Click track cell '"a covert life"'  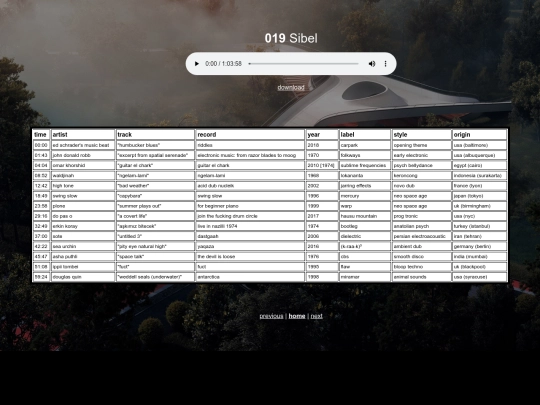click(155, 216)
